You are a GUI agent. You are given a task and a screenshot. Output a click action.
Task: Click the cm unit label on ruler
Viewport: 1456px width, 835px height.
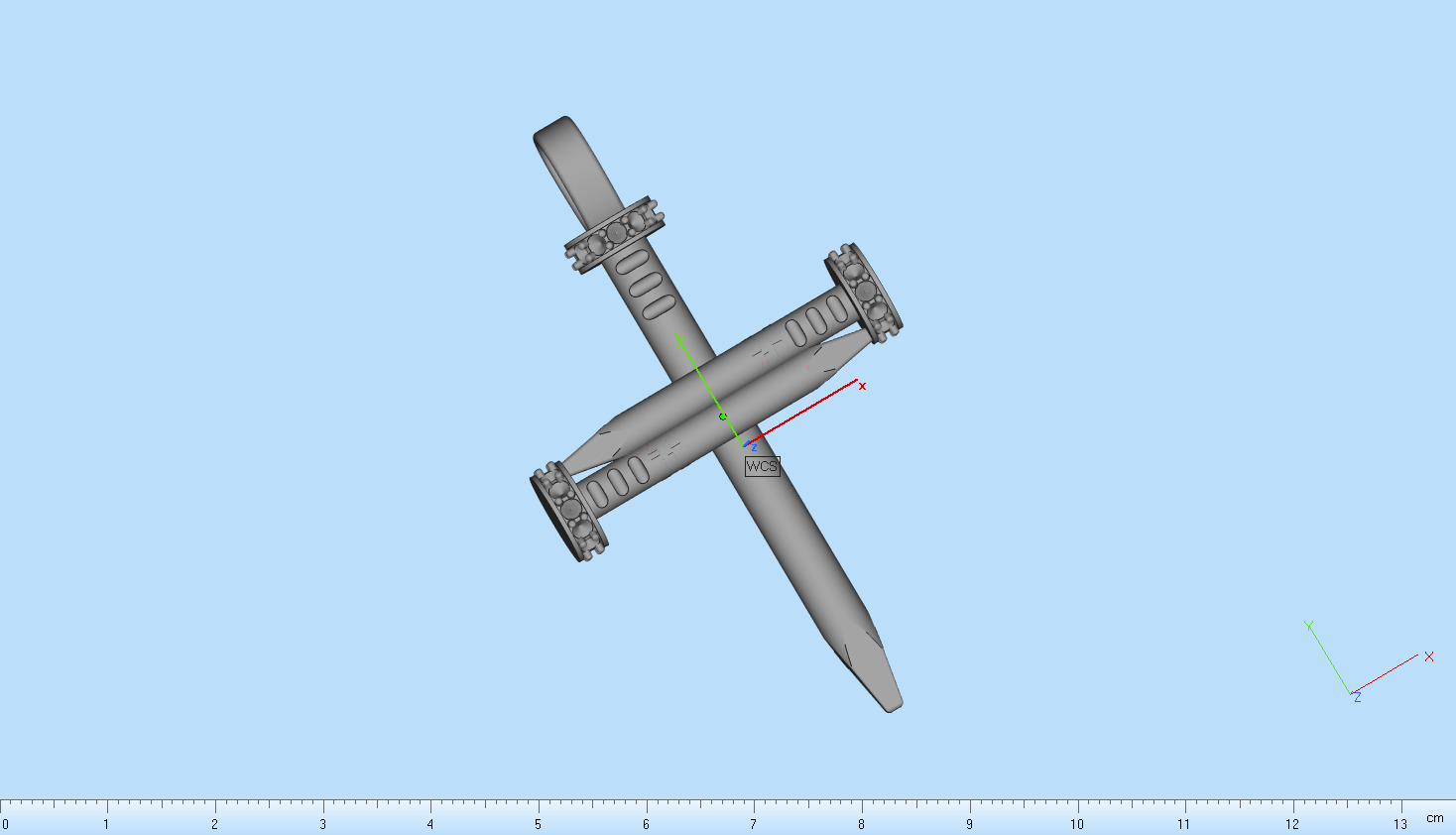(x=1435, y=818)
